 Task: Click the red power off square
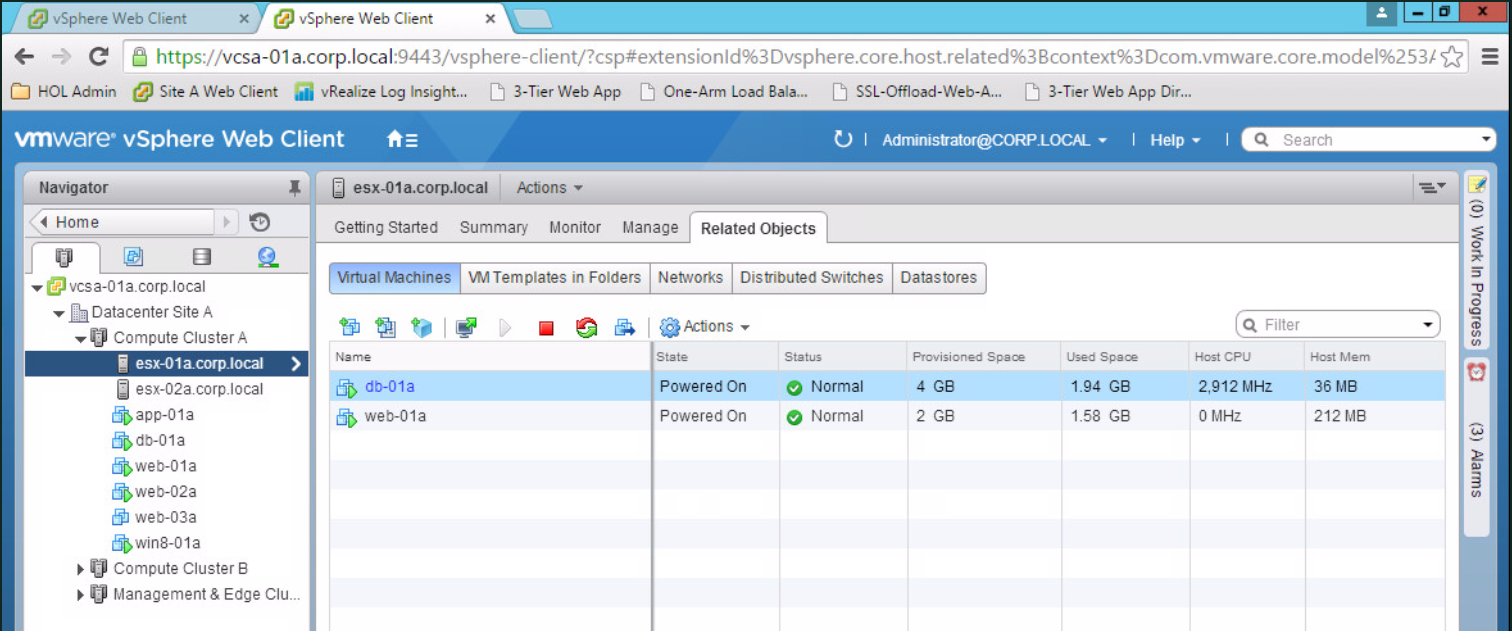(x=546, y=327)
